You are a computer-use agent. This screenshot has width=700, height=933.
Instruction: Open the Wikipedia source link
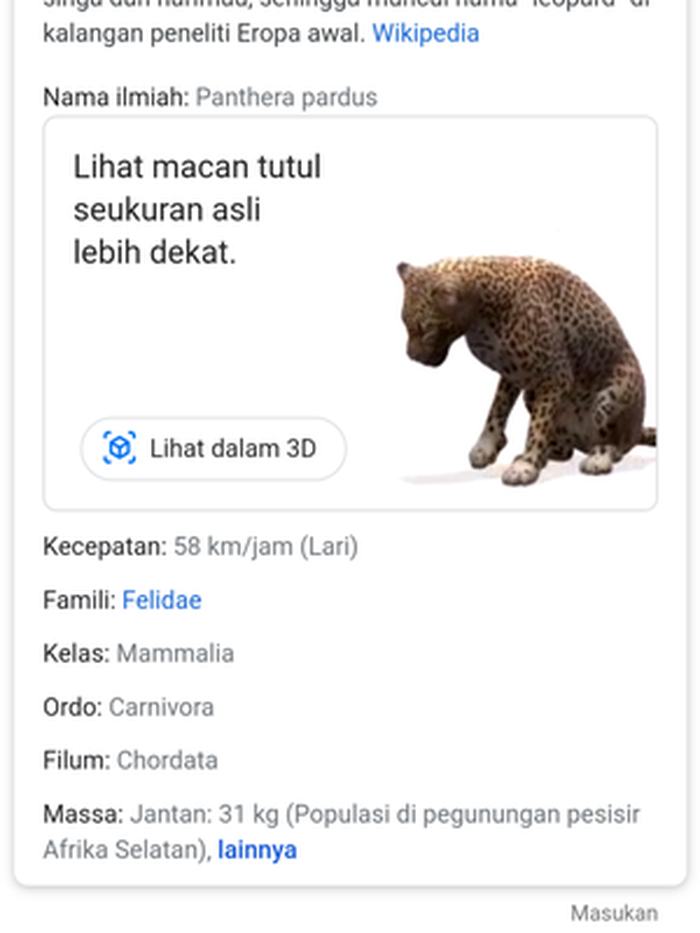[426, 33]
